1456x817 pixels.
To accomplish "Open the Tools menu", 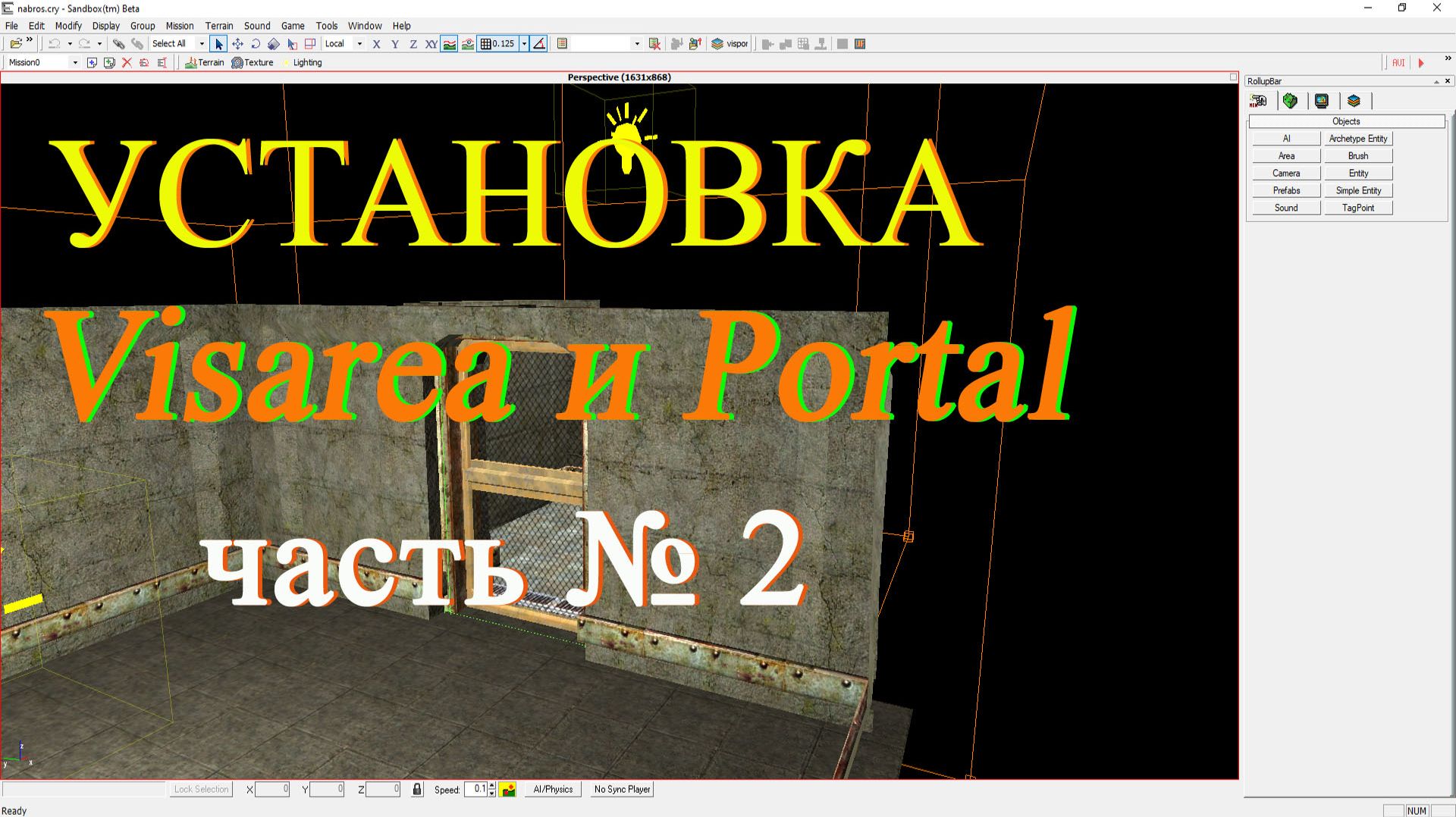I will (327, 26).
